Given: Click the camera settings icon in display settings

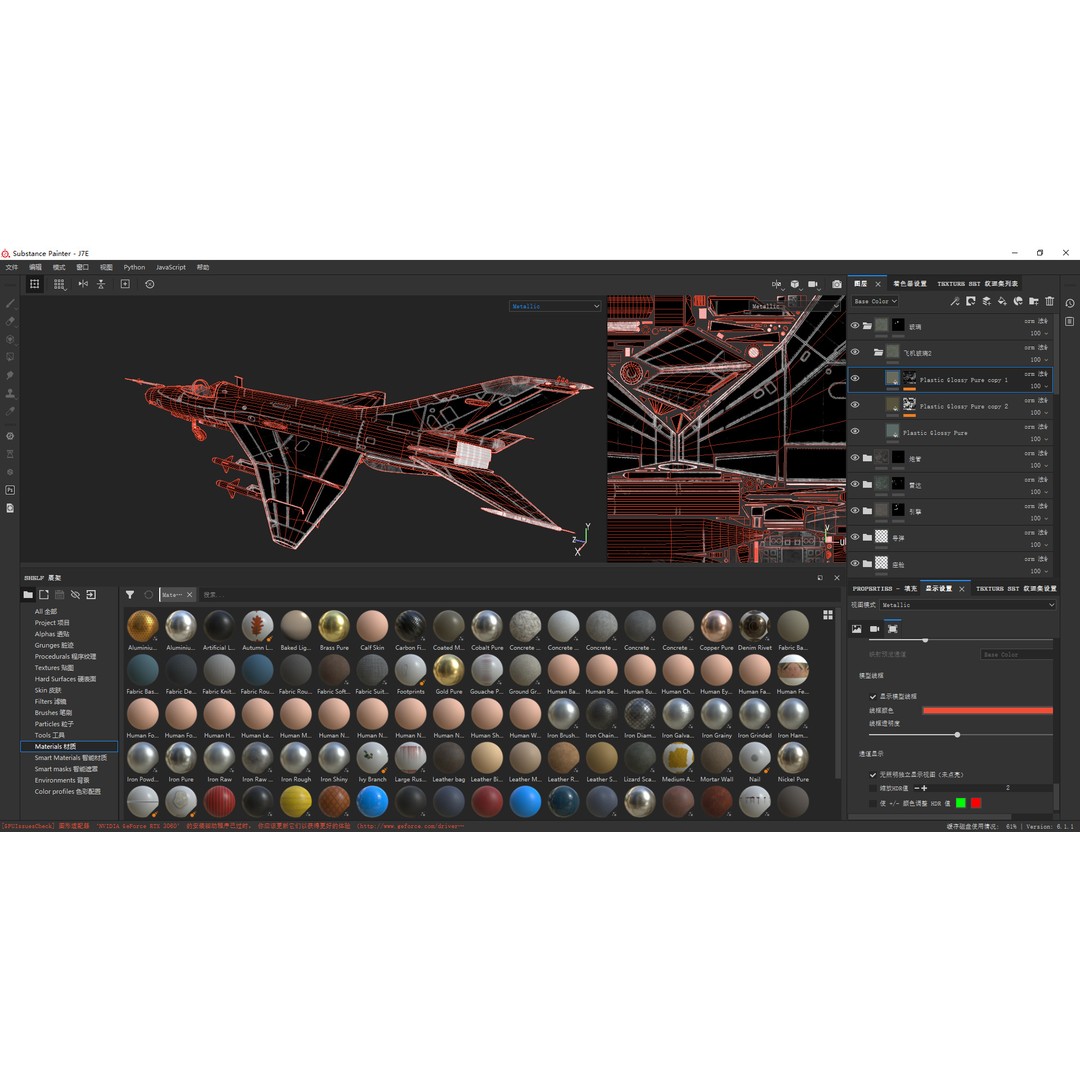Looking at the screenshot, I should (x=875, y=629).
